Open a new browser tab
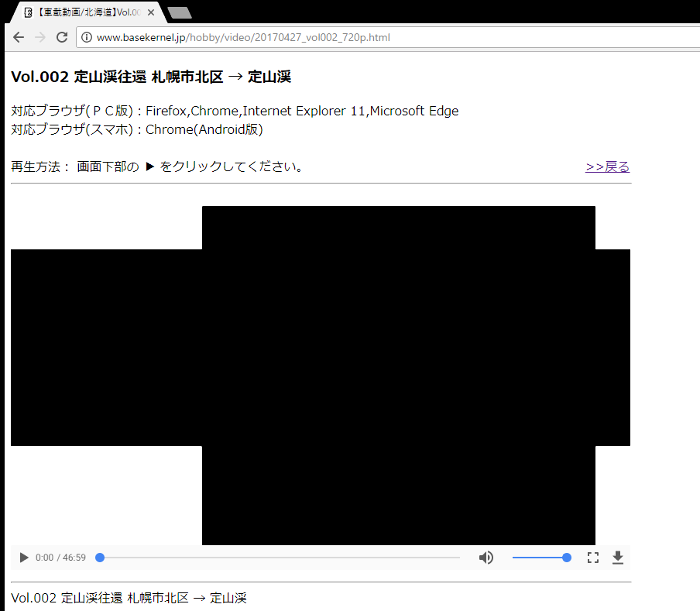The width and height of the screenshot is (700, 611). click(180, 13)
